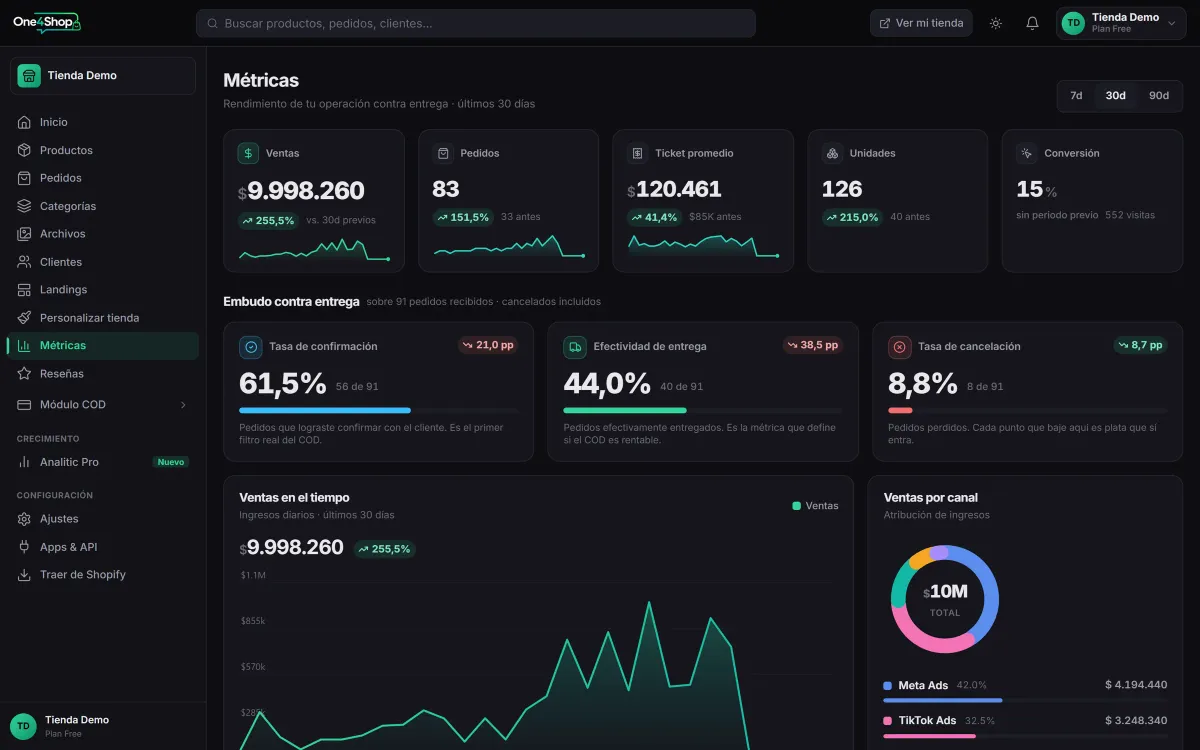This screenshot has width=1200, height=750.
Task: Click the green delivery effectiveness progress bar
Action: (x=625, y=410)
